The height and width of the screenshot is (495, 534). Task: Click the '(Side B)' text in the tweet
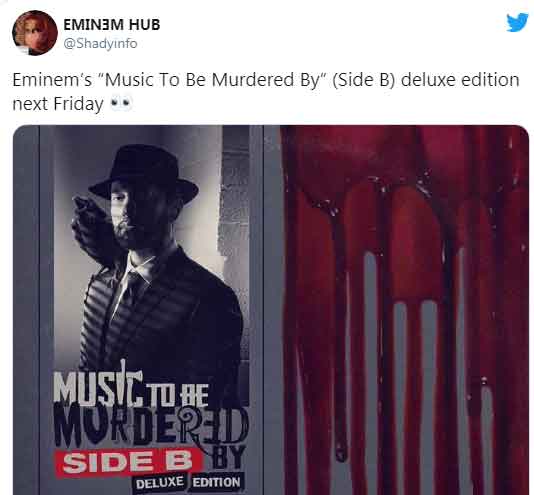[363, 80]
